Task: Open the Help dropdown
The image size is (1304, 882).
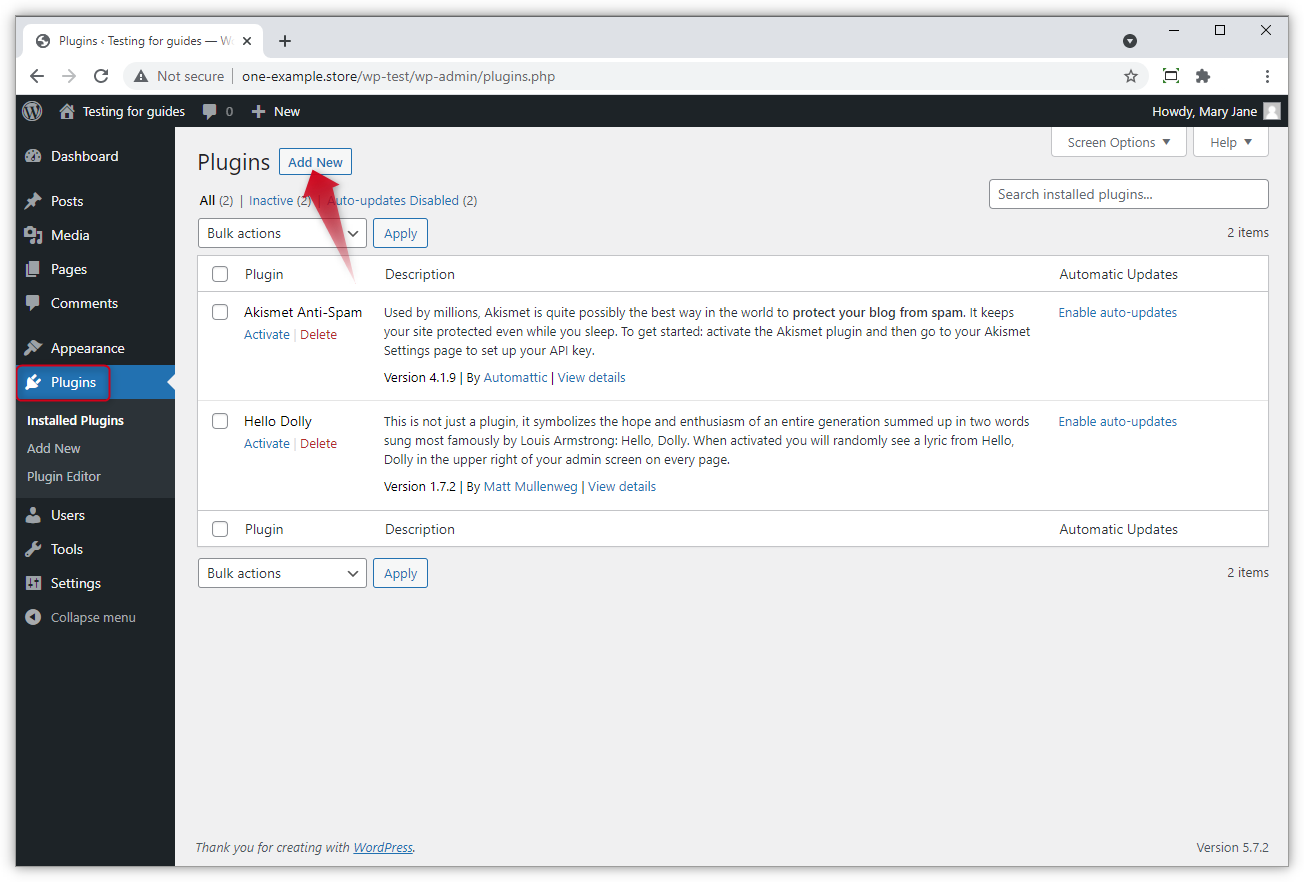Action: point(1230,142)
